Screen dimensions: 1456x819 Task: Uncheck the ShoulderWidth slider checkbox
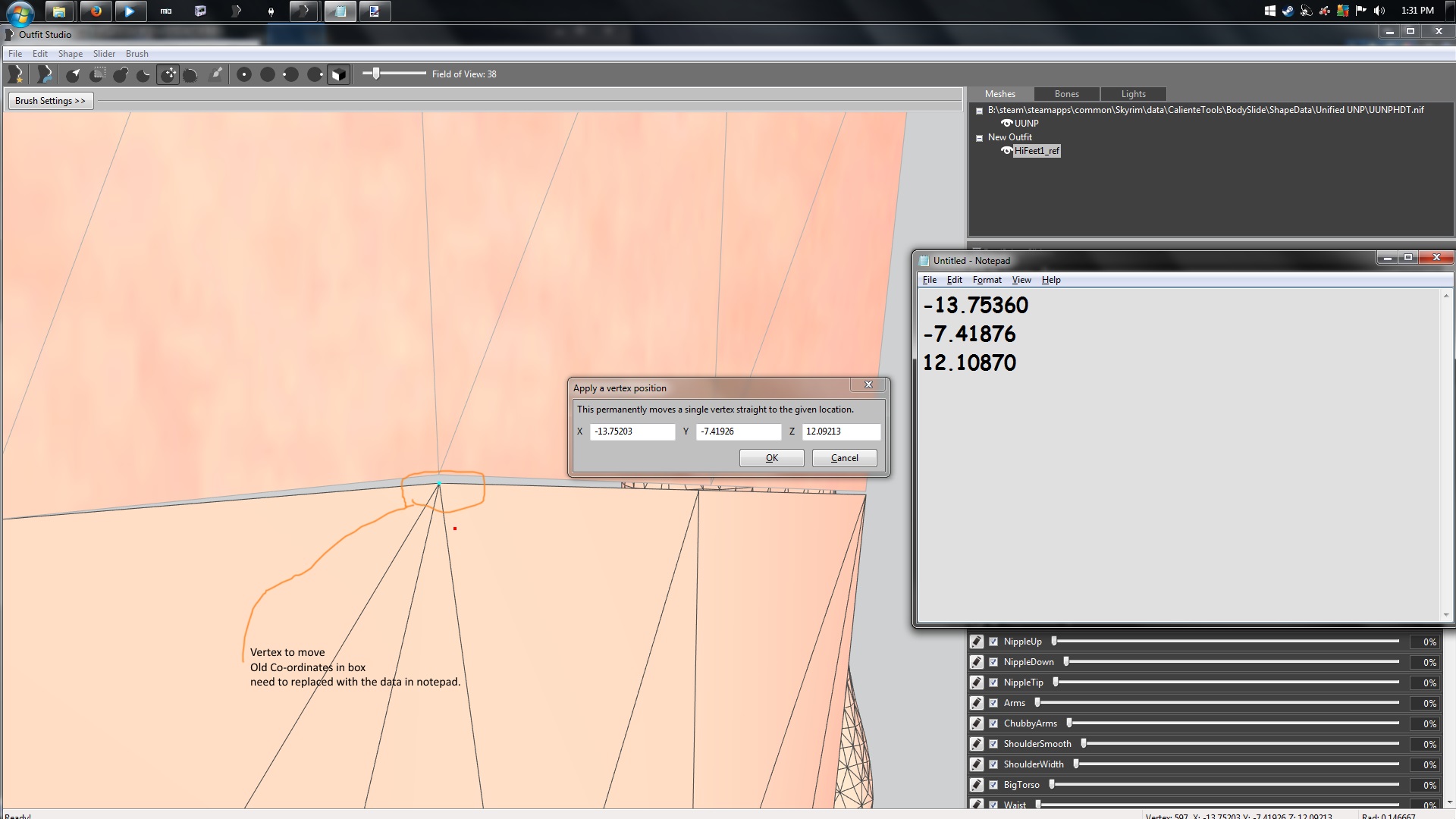993,764
